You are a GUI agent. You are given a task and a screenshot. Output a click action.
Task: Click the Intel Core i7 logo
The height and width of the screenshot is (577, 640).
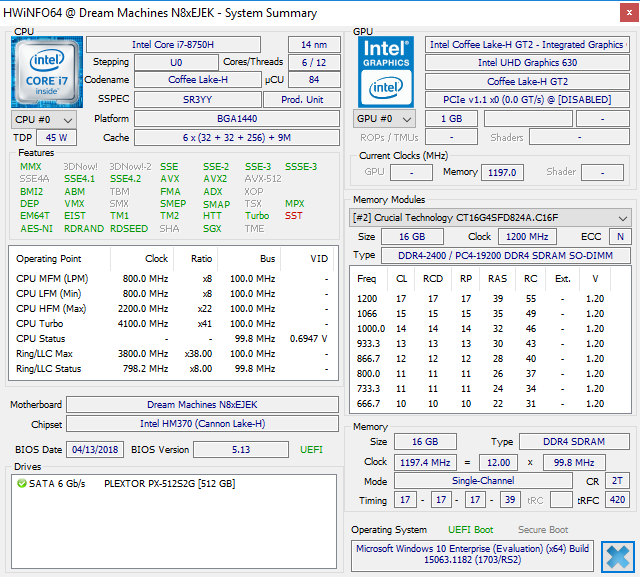click(48, 71)
